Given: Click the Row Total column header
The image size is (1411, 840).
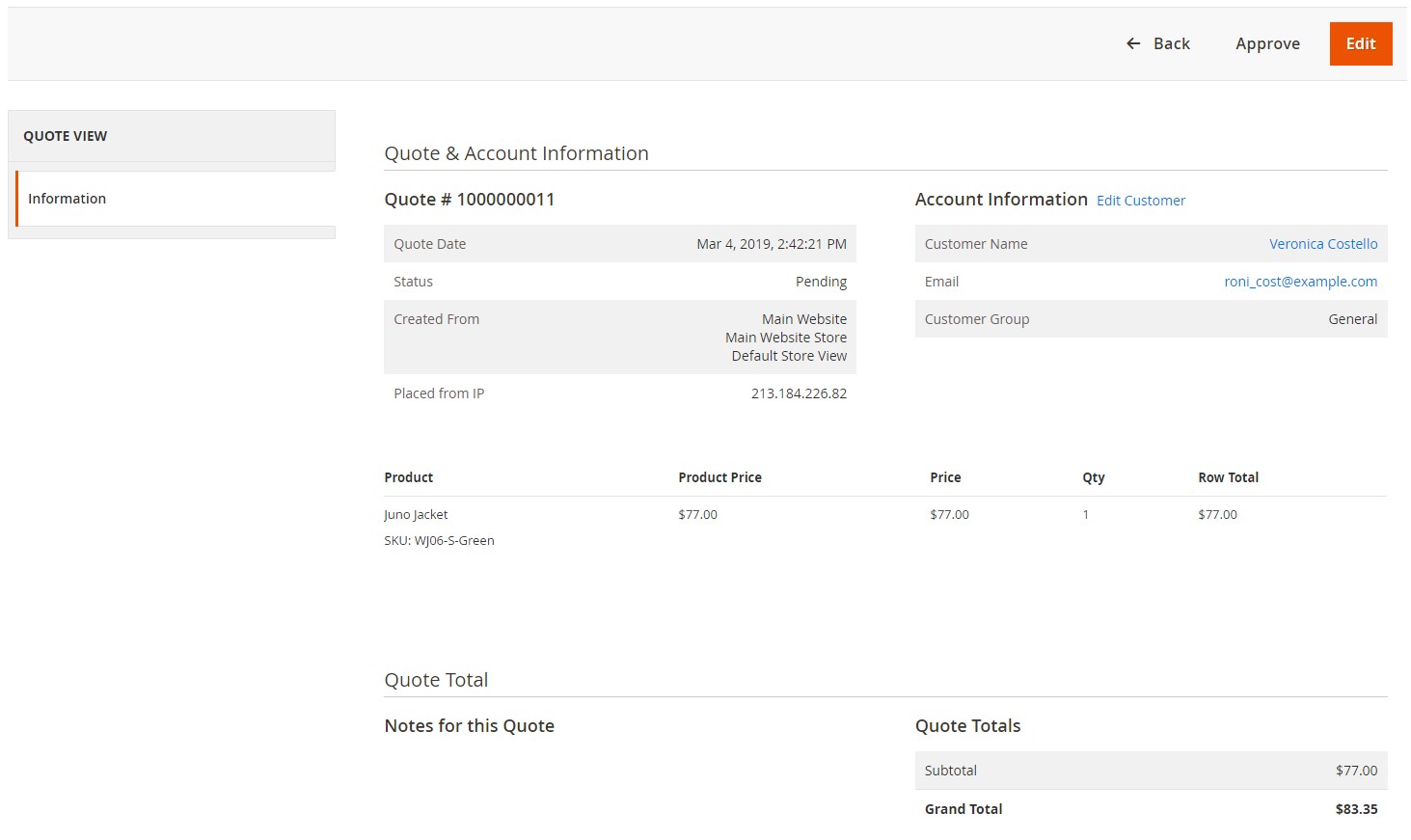Looking at the screenshot, I should click(x=1228, y=477).
